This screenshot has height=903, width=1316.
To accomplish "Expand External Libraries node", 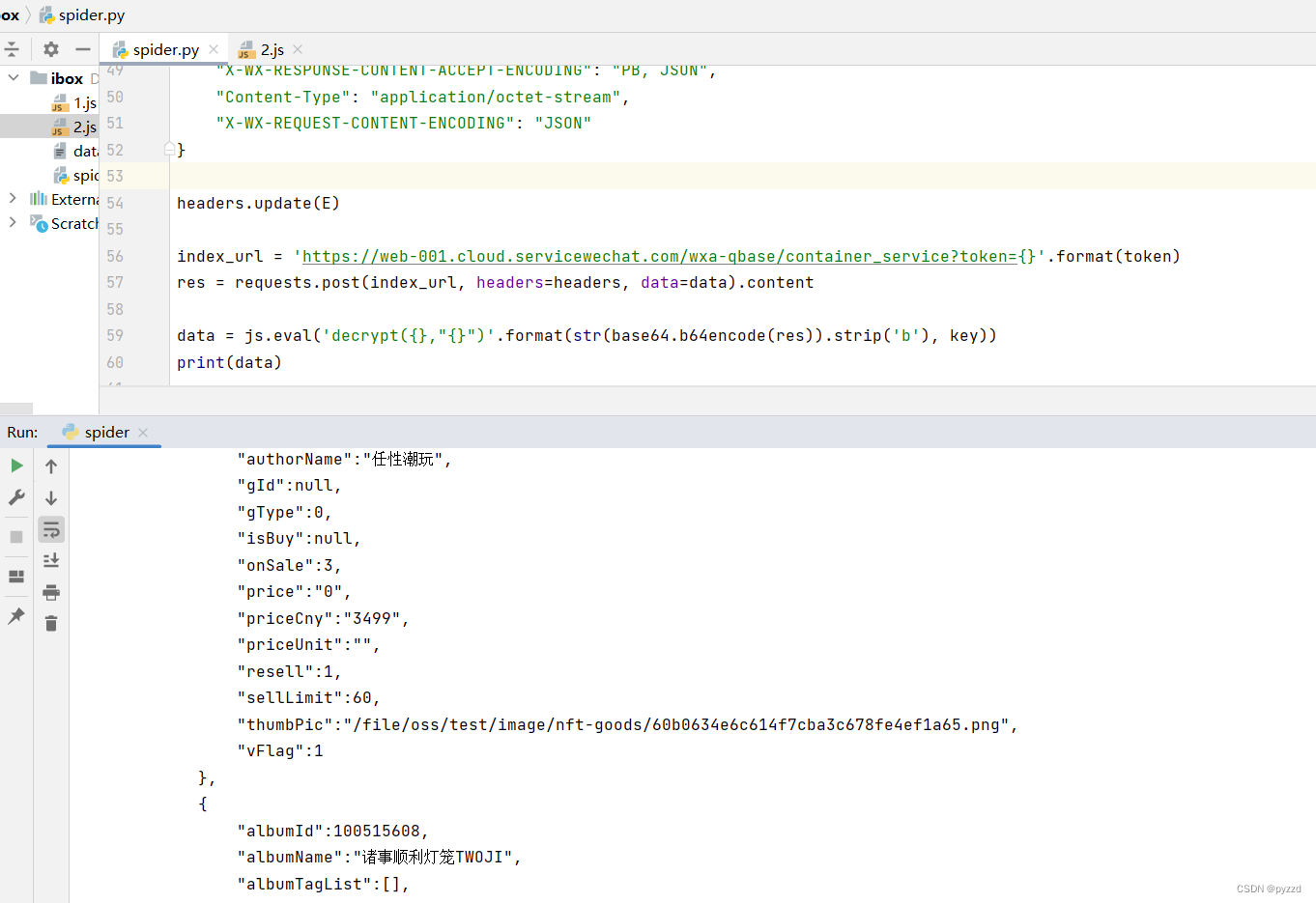I will [x=13, y=198].
